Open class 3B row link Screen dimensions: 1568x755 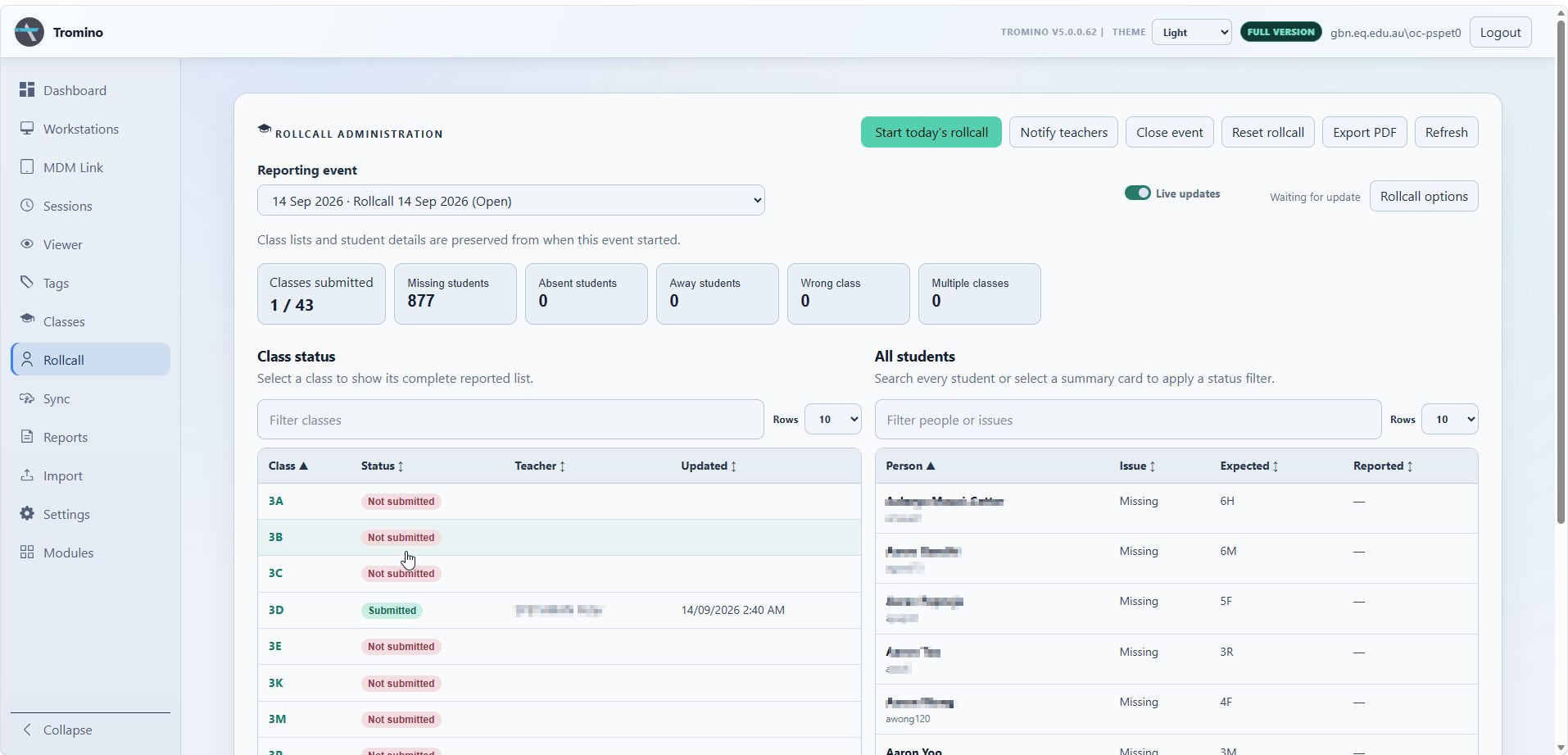[275, 537]
